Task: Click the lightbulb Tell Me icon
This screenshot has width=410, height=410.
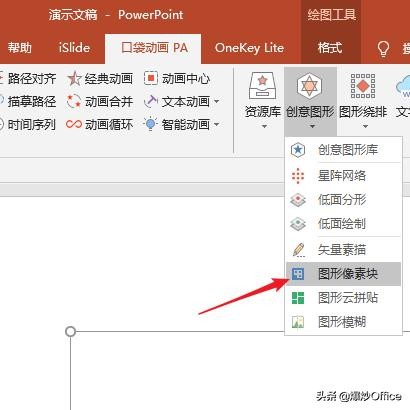Action: click(383, 49)
